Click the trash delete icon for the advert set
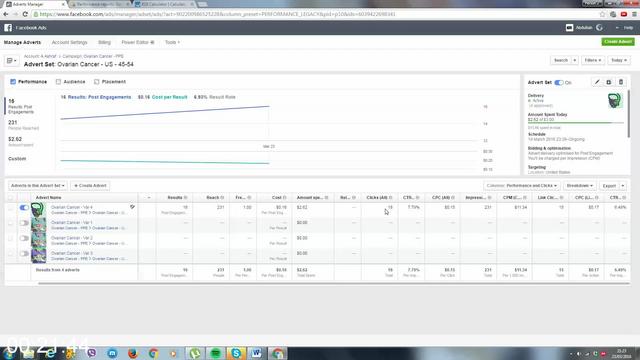Image resolution: width=640 pixels, height=360 pixels. pos(621,82)
